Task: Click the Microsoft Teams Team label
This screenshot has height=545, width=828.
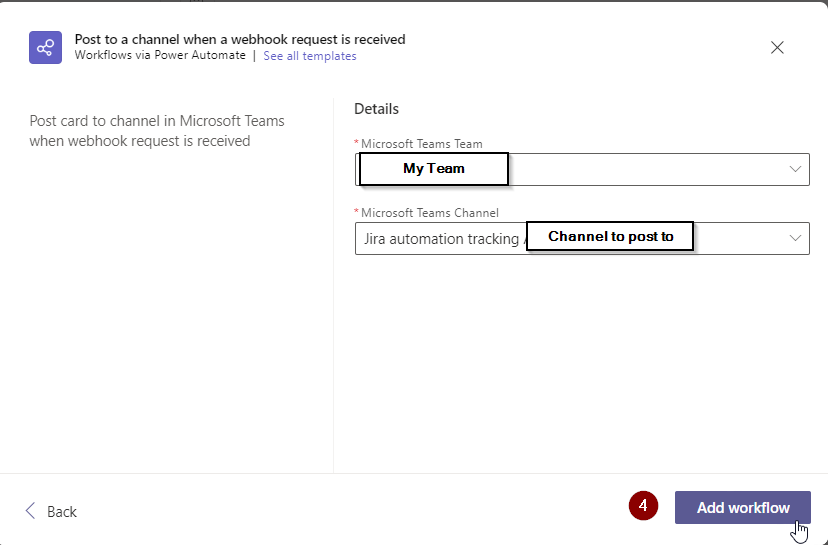Action: tap(421, 144)
